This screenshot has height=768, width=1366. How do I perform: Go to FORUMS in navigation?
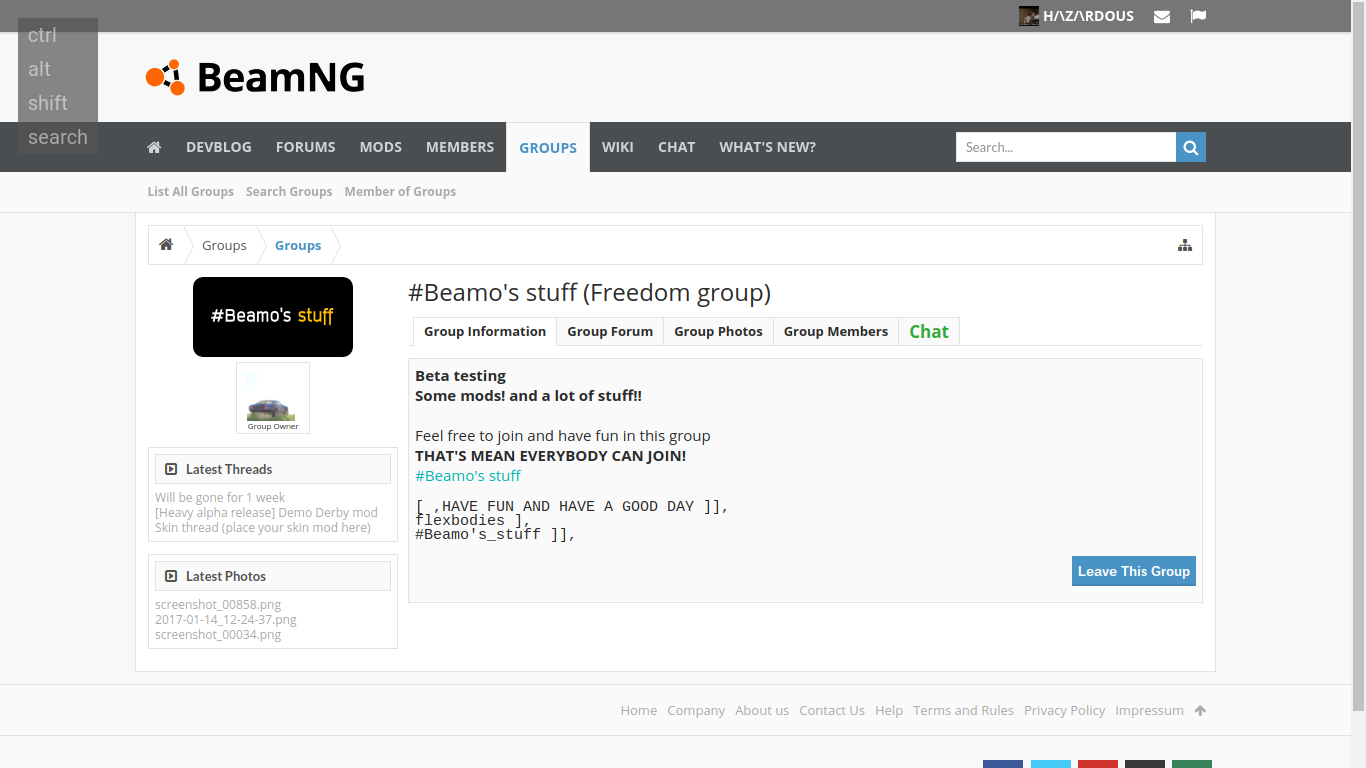[306, 147]
